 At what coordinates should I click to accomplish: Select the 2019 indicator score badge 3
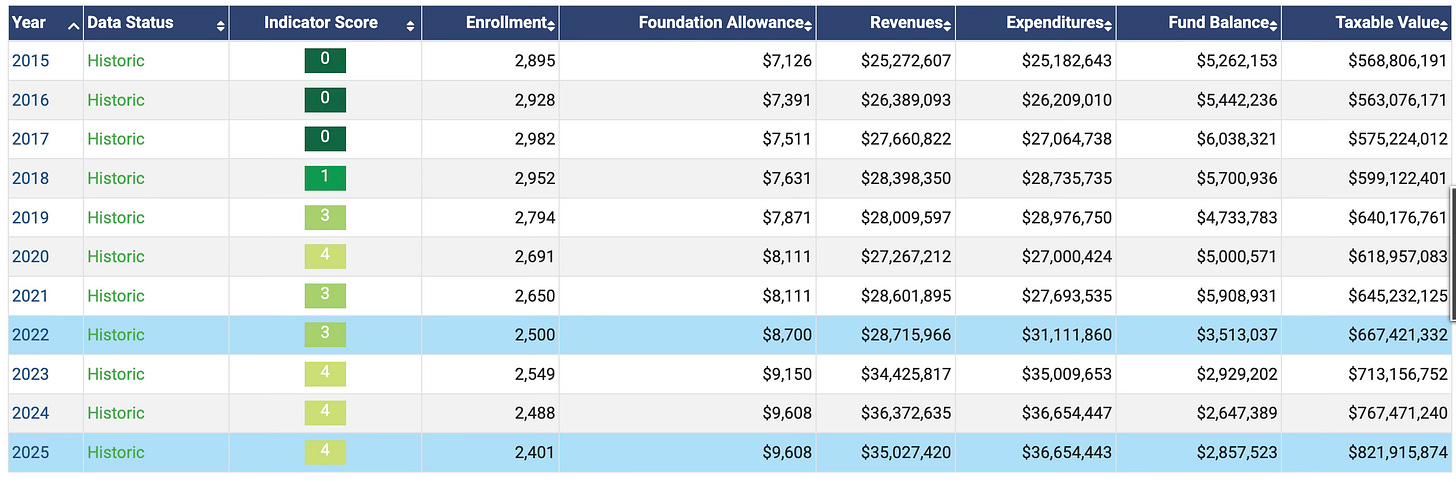325,217
